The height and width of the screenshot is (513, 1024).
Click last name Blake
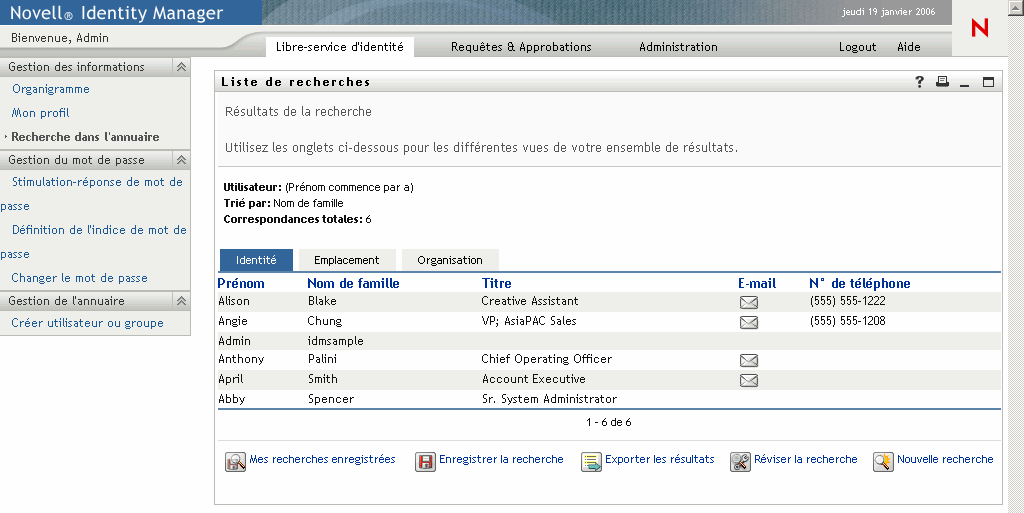322,301
